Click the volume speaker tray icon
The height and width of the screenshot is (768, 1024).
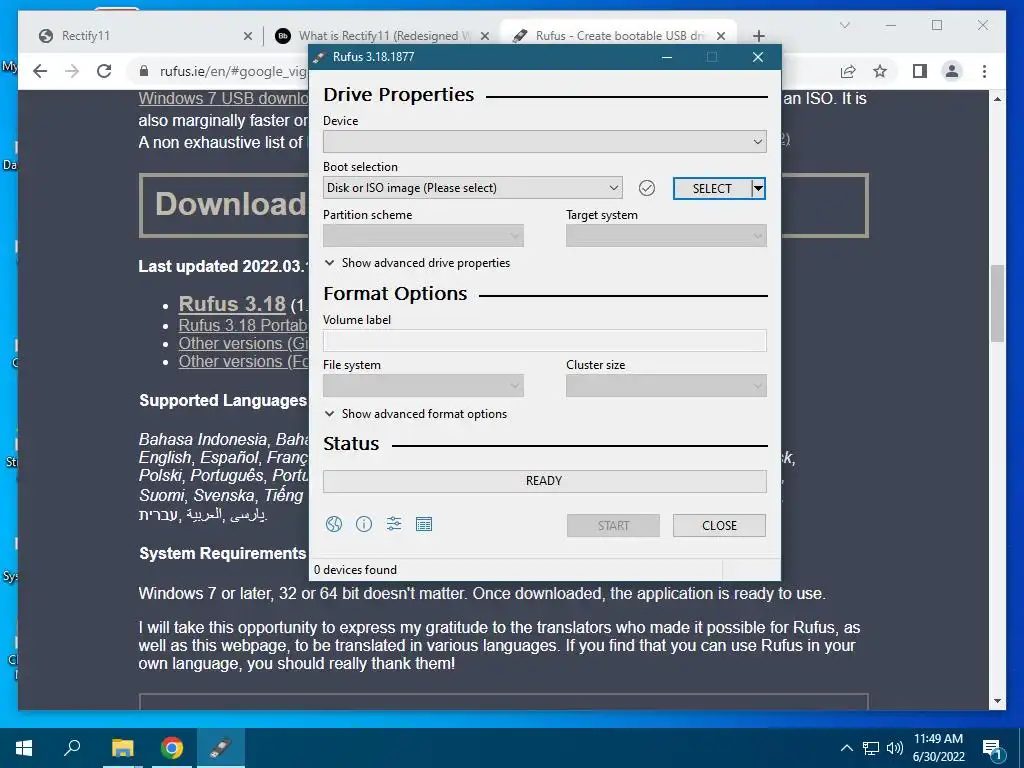coord(894,748)
